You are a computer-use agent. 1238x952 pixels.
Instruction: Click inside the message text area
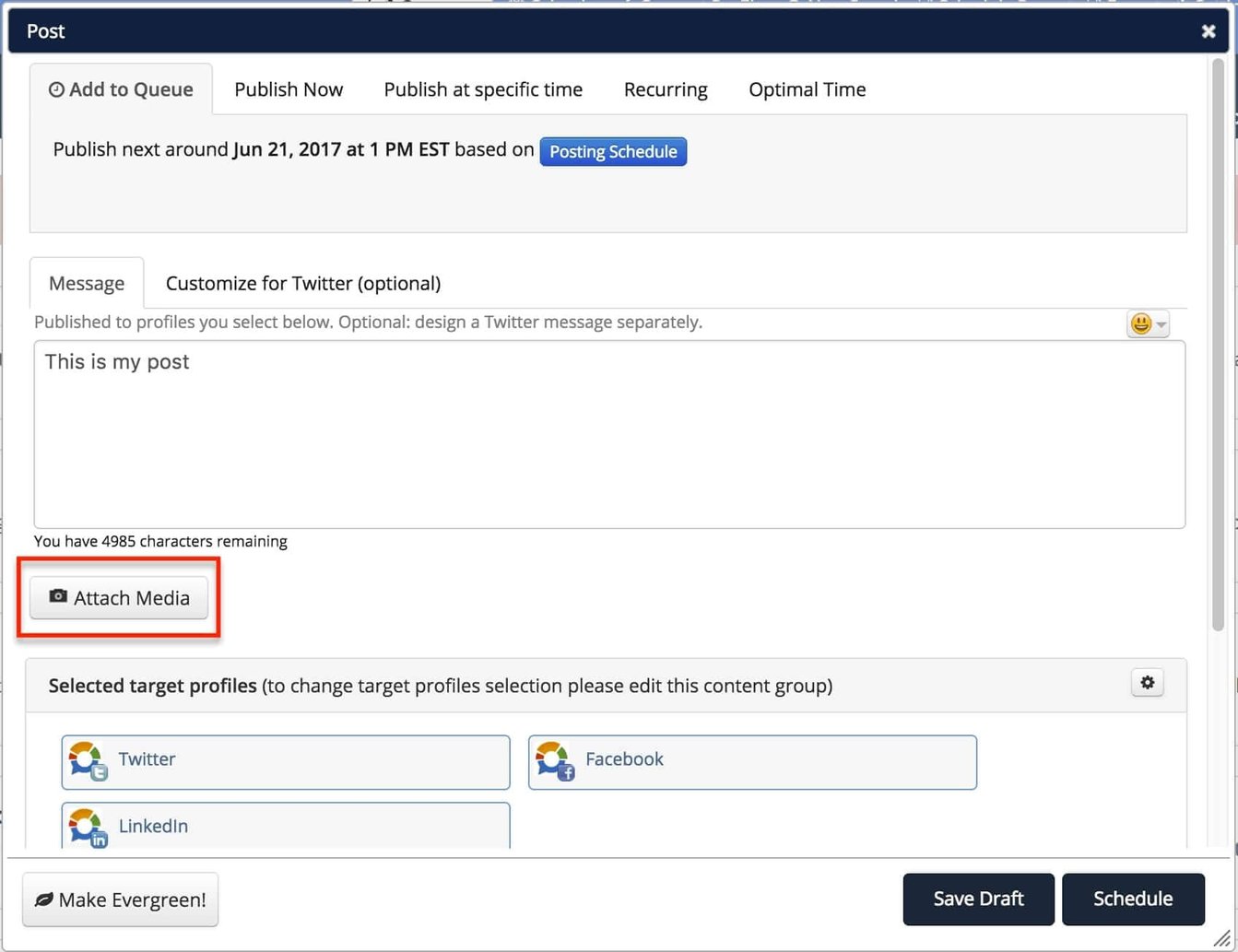609,435
